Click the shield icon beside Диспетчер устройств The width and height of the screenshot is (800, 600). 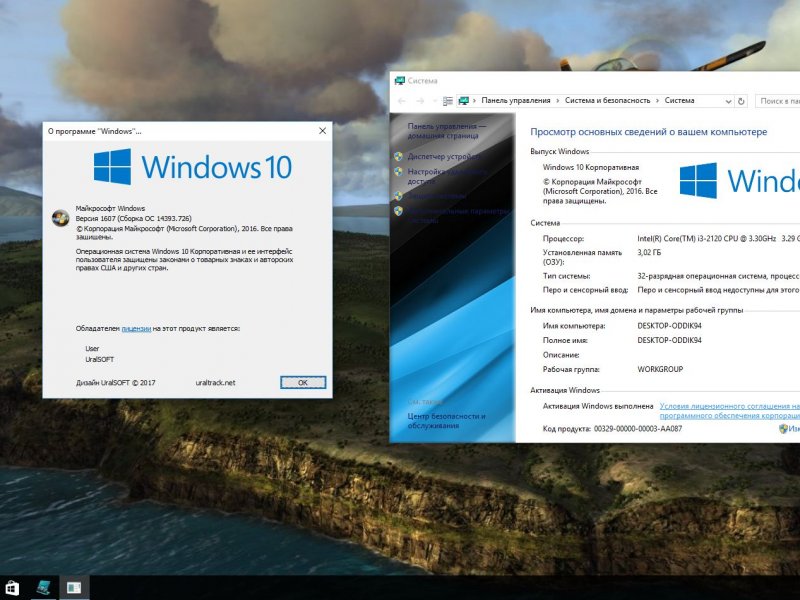[x=398, y=156]
